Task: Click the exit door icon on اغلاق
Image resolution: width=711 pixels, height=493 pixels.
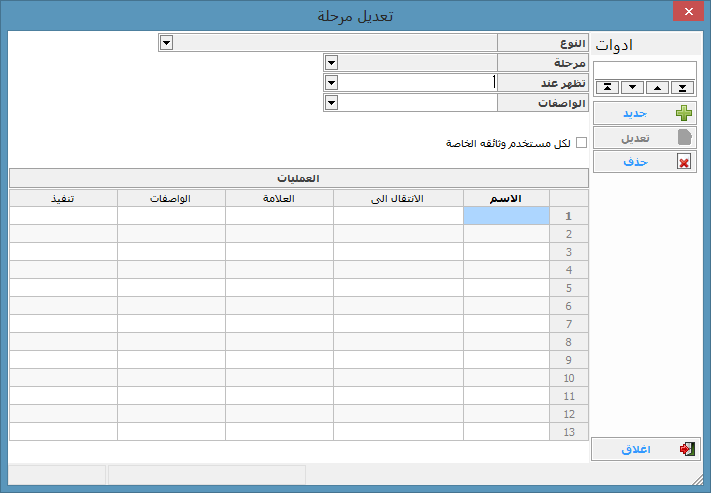Action: [685, 449]
